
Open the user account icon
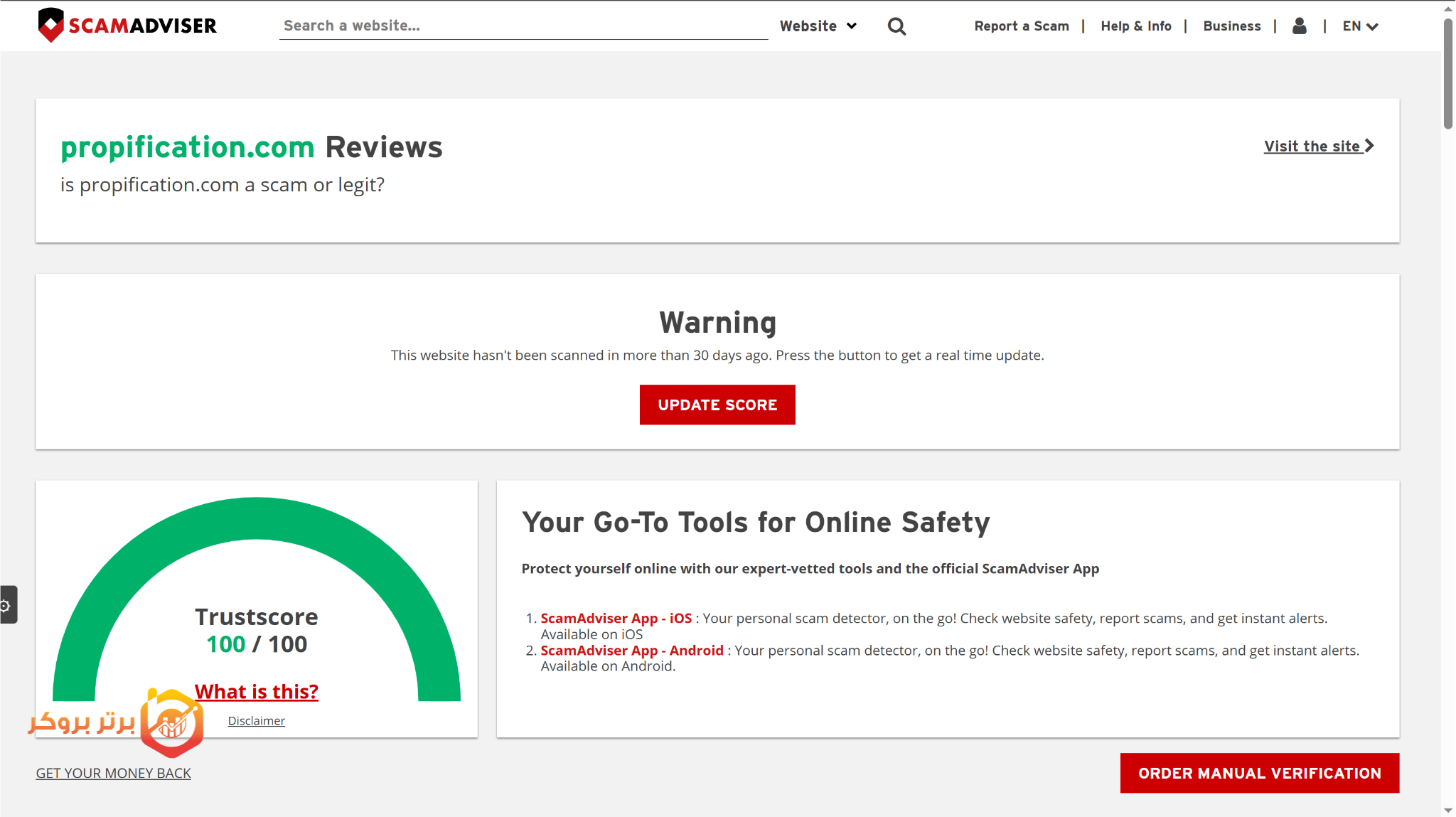tap(1300, 26)
